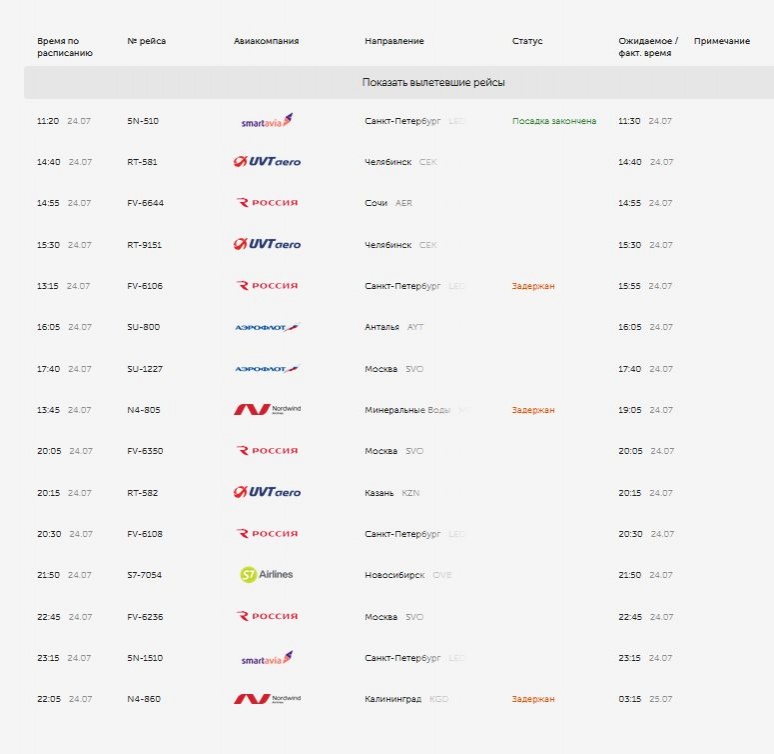This screenshot has width=774, height=754.
Task: Click the "Задержан" status for the Калининград flight
Action: tap(533, 699)
